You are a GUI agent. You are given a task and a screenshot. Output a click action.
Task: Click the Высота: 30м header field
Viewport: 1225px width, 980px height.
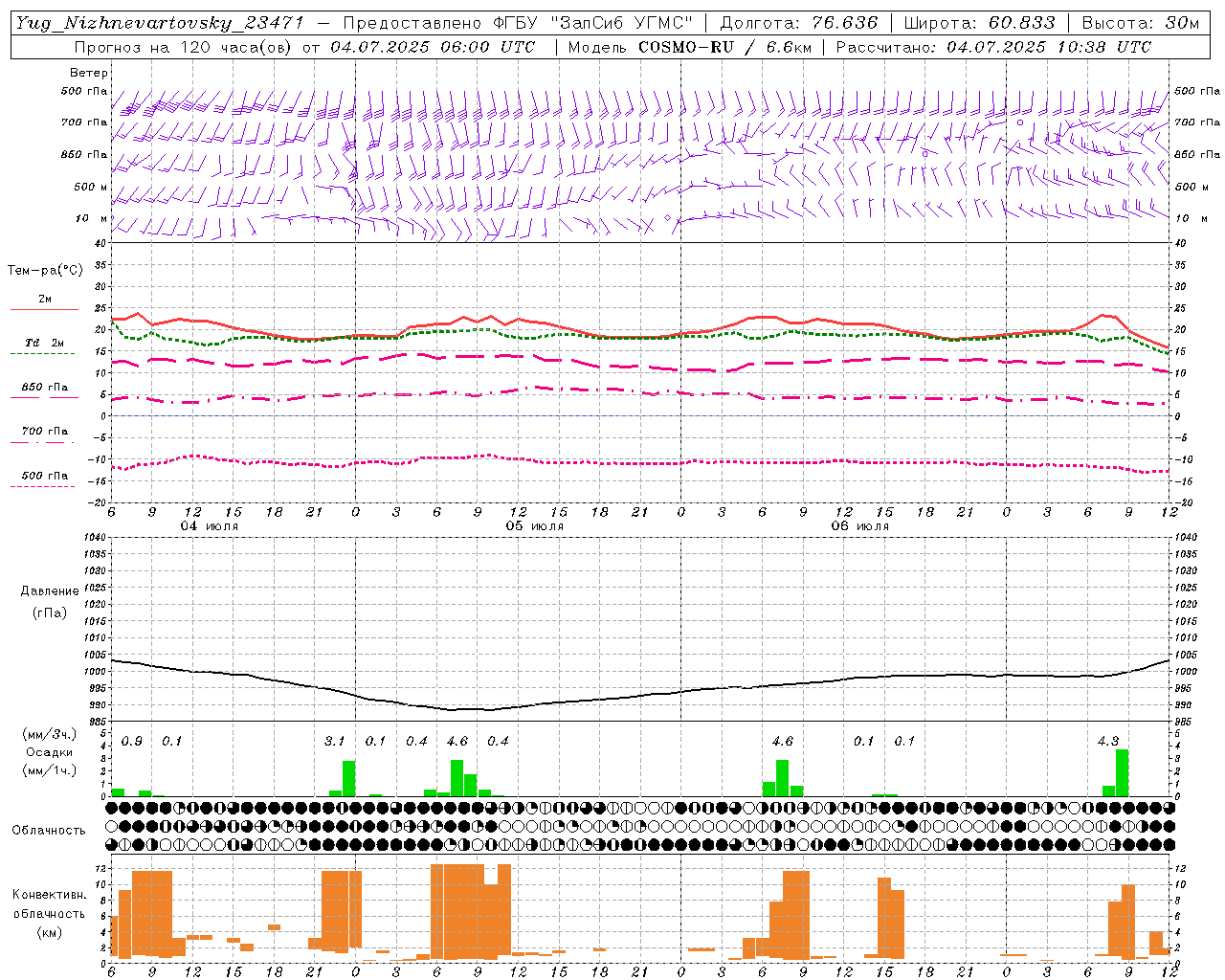point(1140,23)
